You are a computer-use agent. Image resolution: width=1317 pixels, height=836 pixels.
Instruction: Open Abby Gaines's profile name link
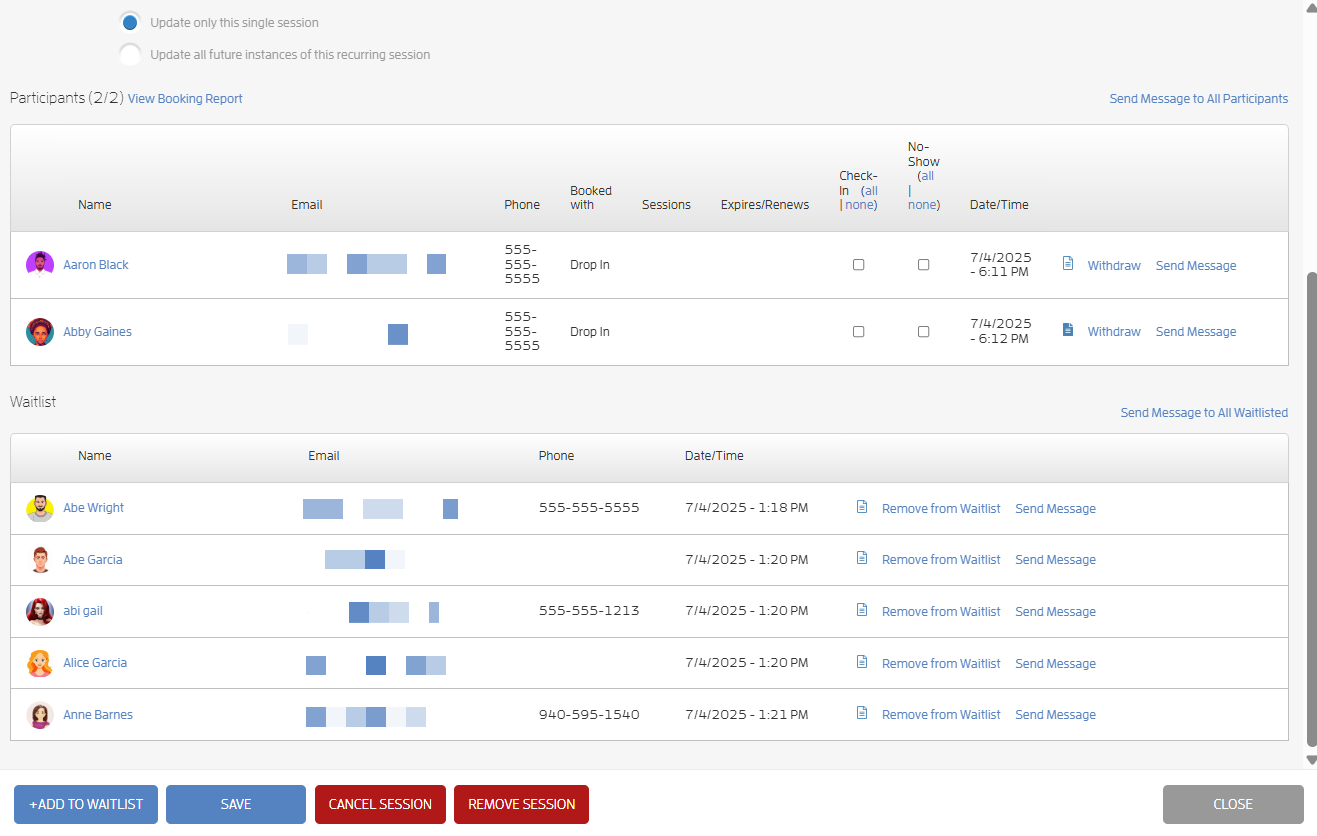97,332
